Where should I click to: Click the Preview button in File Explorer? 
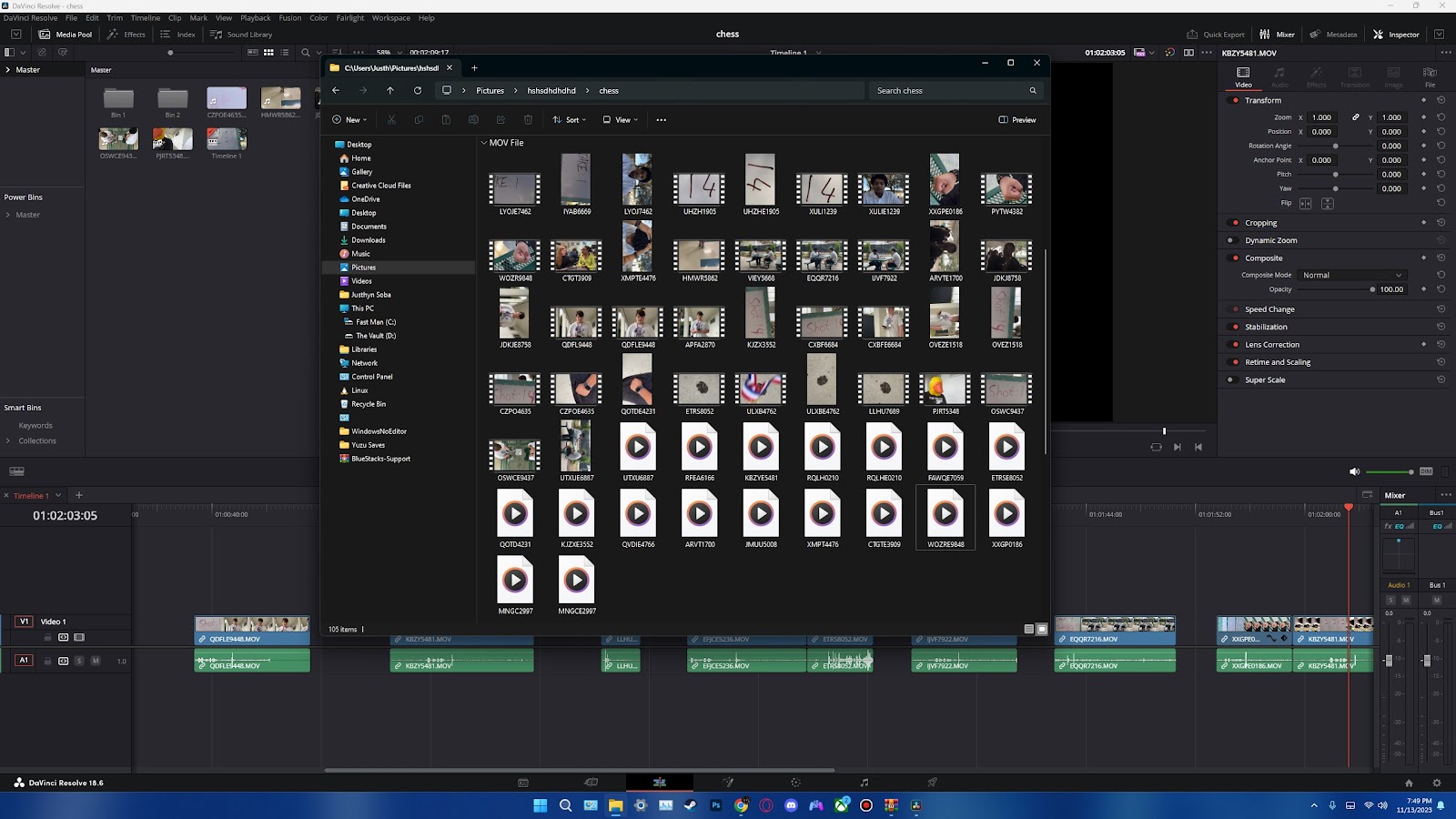[x=1017, y=120]
